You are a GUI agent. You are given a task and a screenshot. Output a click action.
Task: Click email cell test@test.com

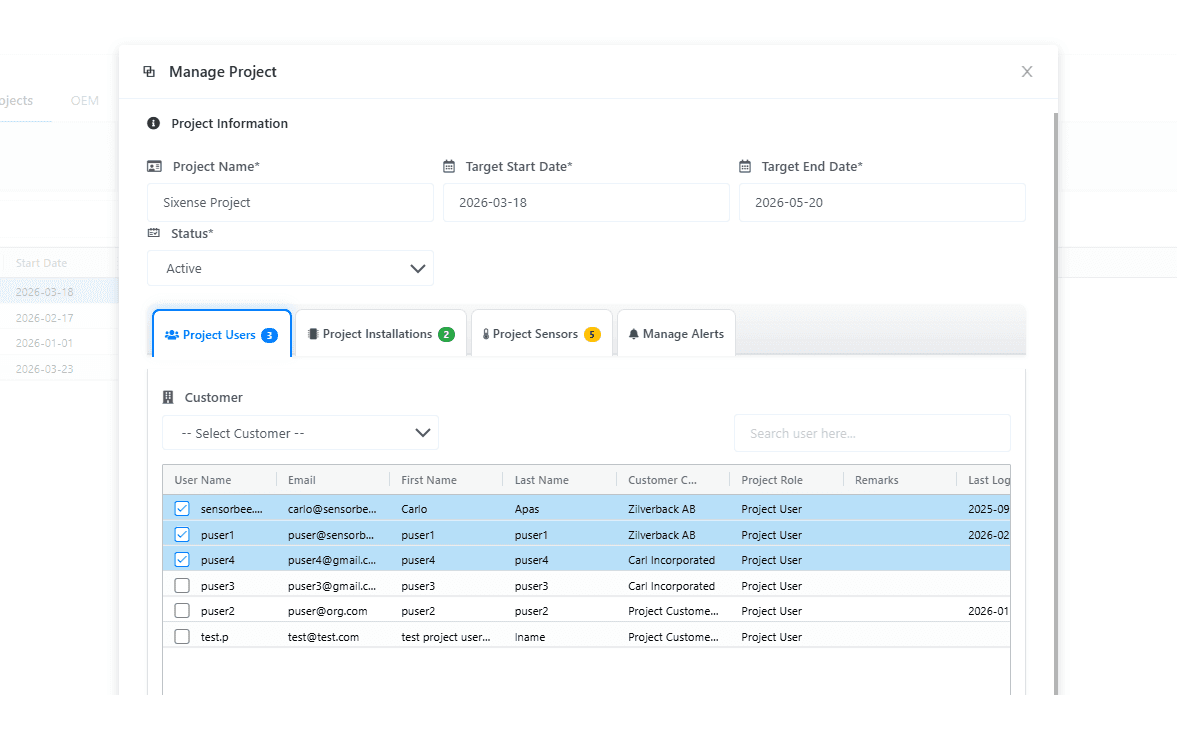[323, 637]
